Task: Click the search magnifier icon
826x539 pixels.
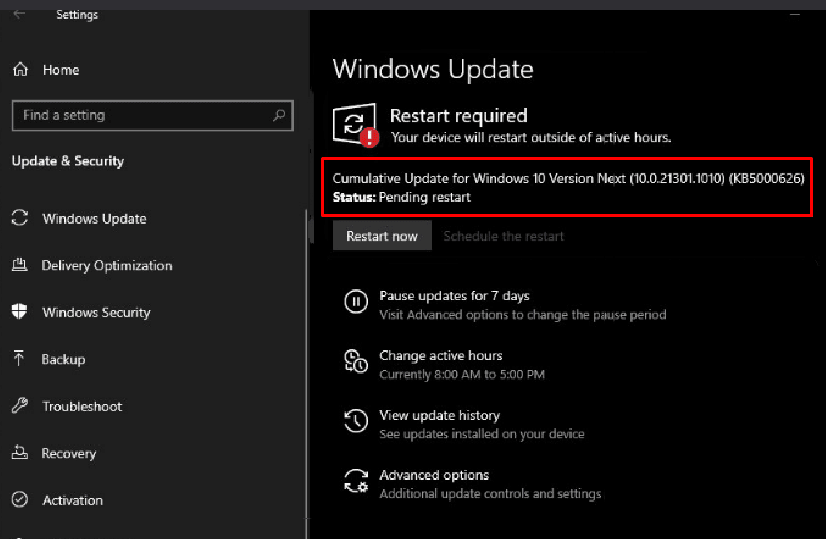Action: click(x=279, y=115)
